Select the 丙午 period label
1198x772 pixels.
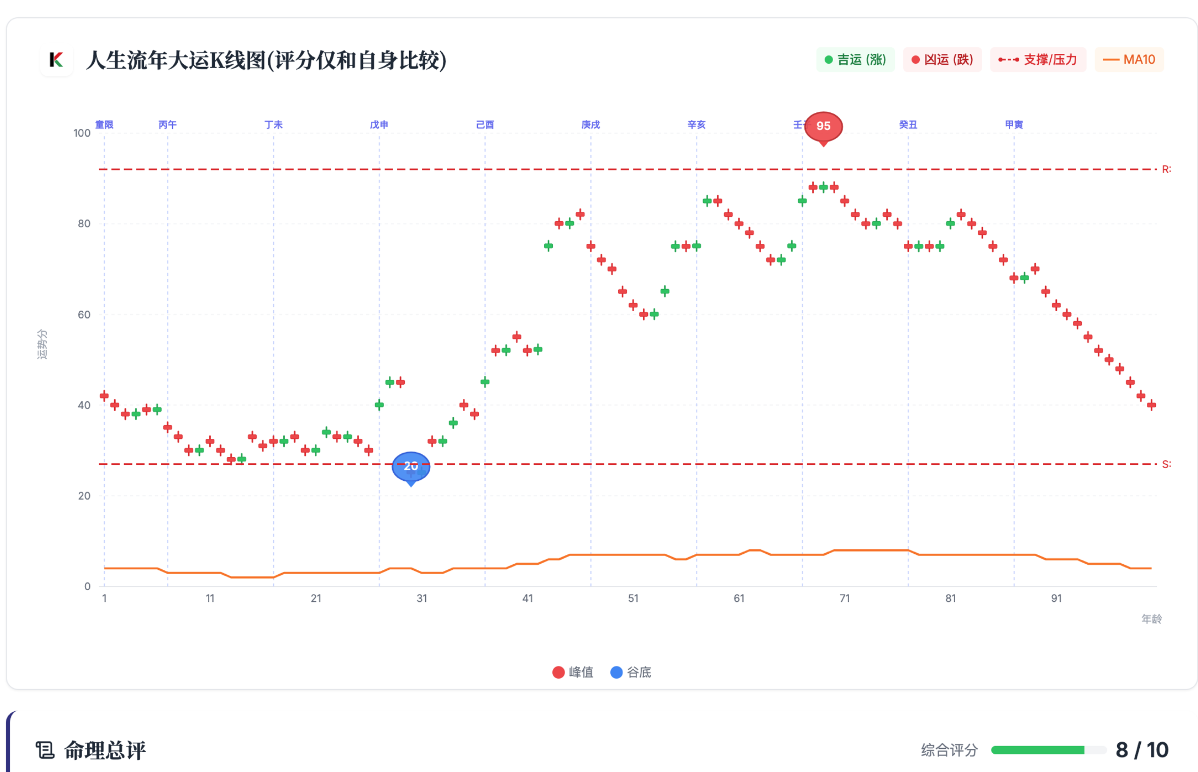167,125
